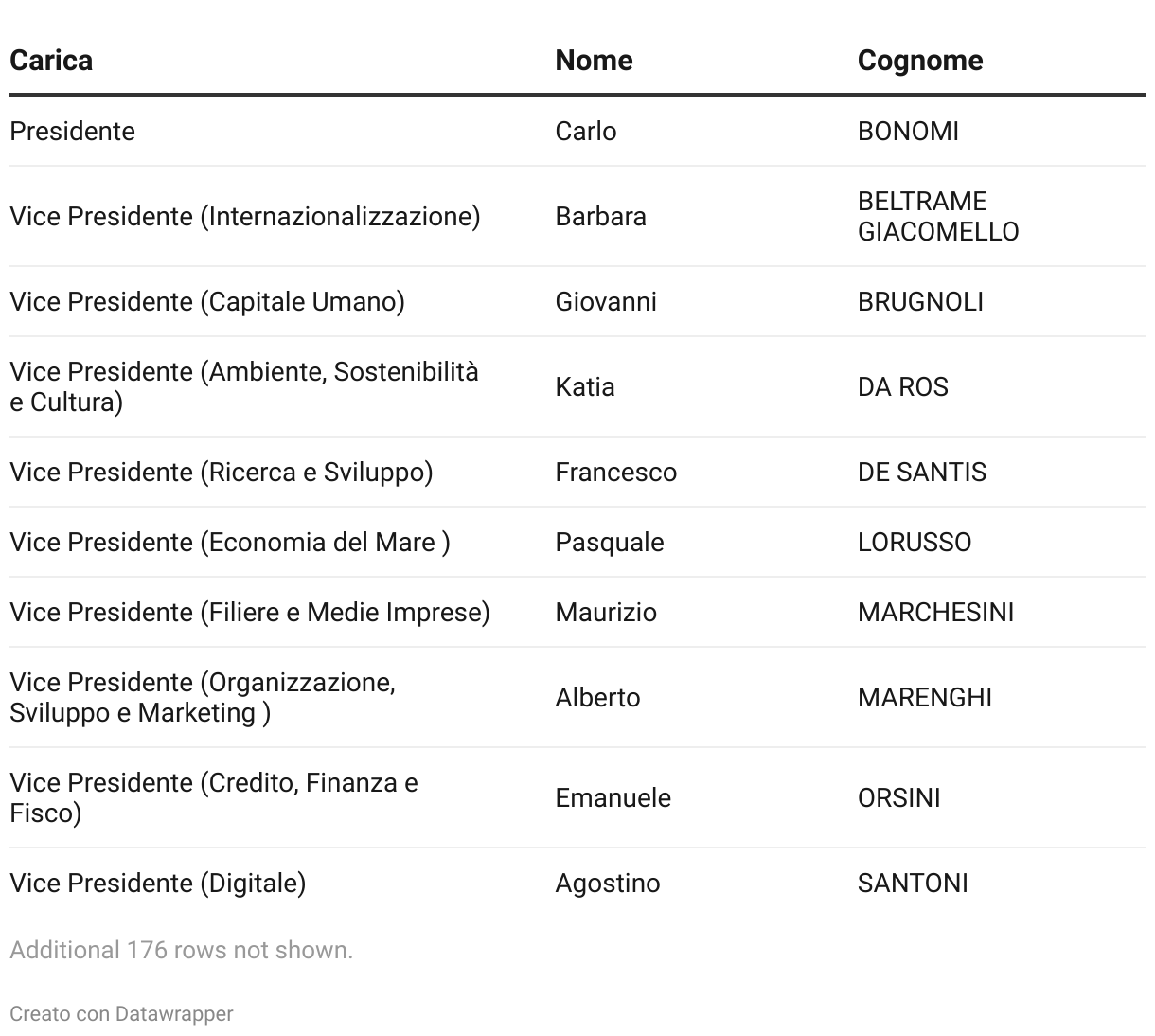The image size is (1155, 1036).
Task: Click the Additional 176 rows not shown text
Action: point(181,950)
